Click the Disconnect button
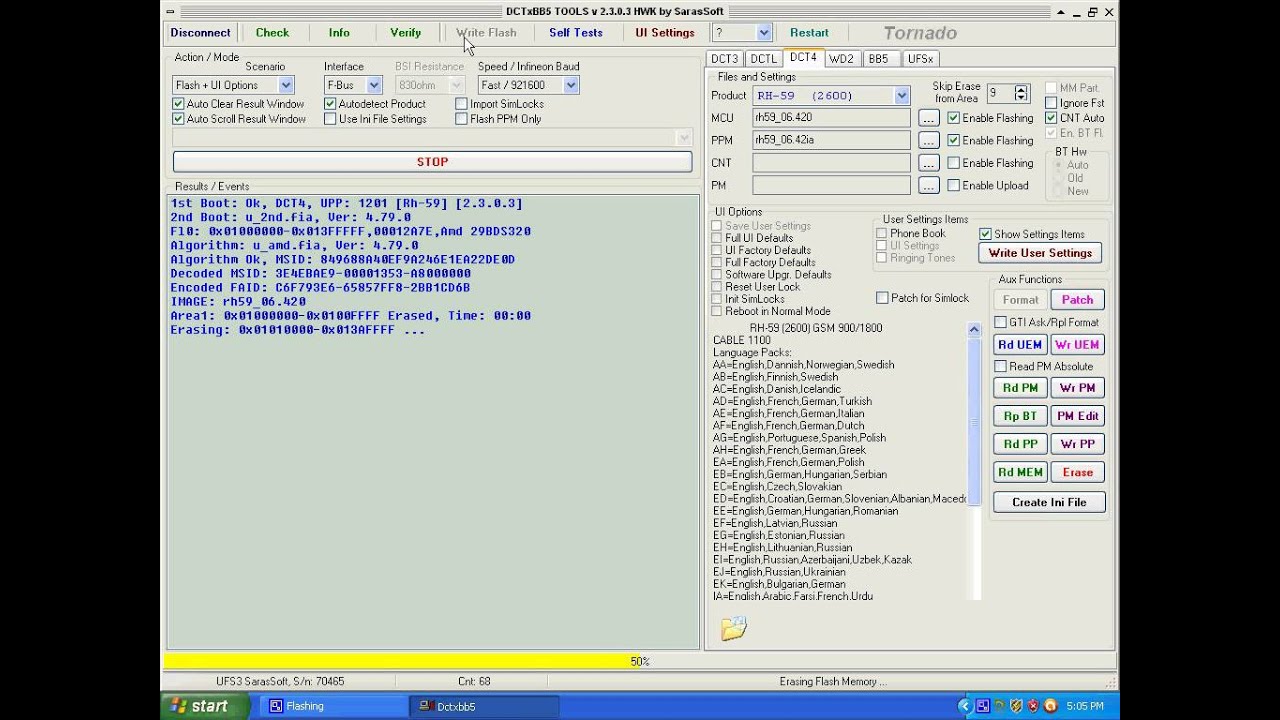The height and width of the screenshot is (720, 1280). pyautogui.click(x=200, y=33)
